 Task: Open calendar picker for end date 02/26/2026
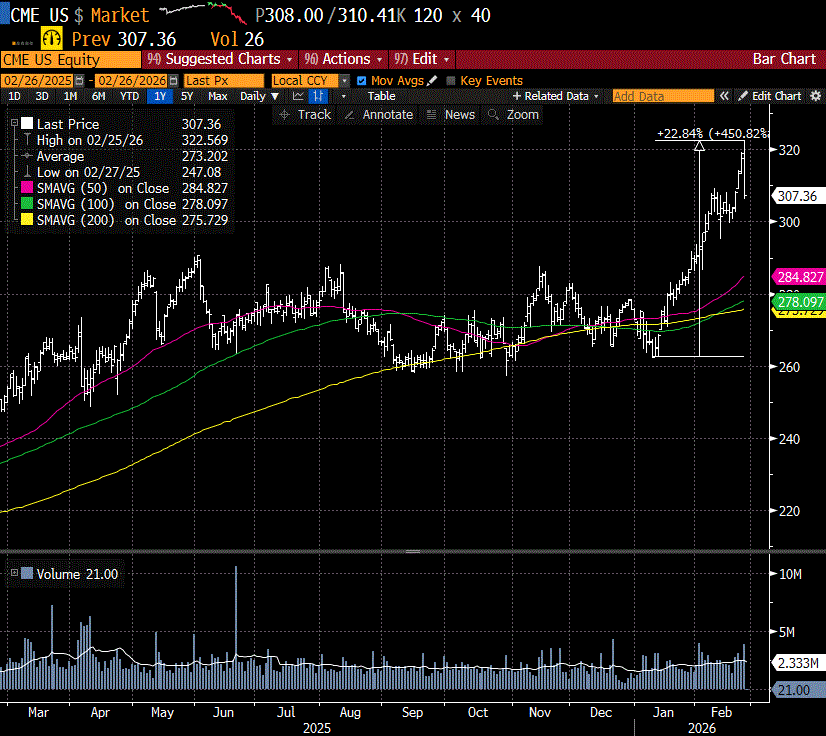pos(173,81)
